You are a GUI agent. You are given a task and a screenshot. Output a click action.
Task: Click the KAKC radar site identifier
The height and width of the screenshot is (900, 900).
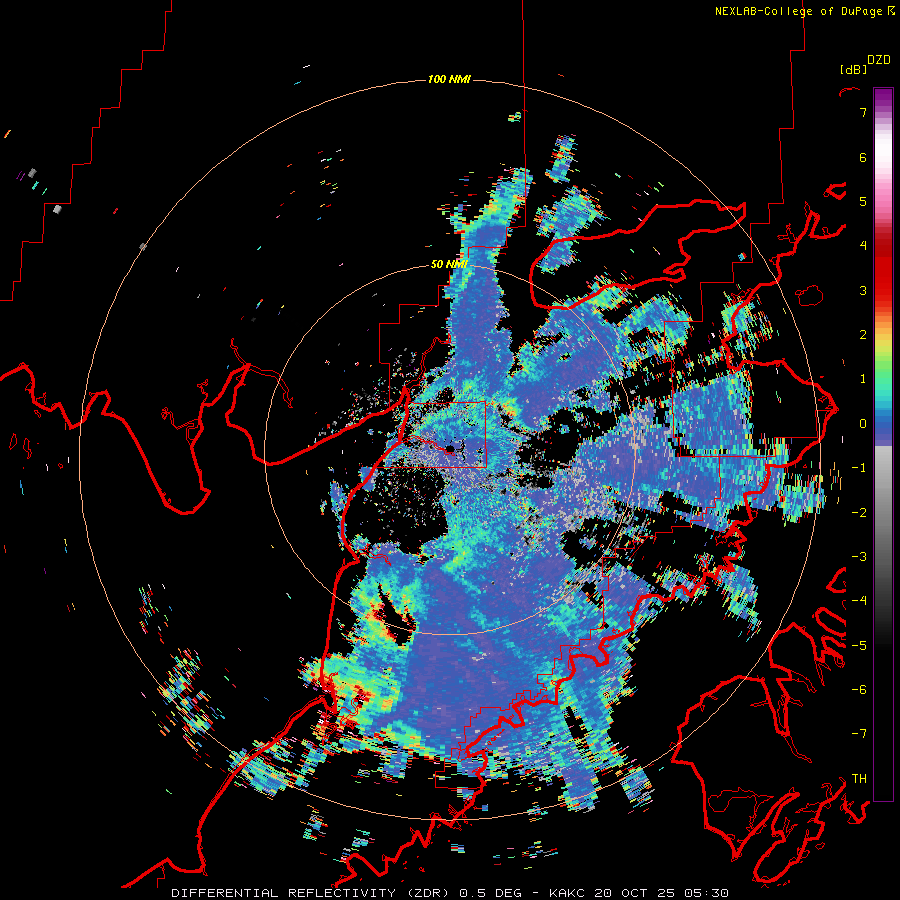point(568,893)
